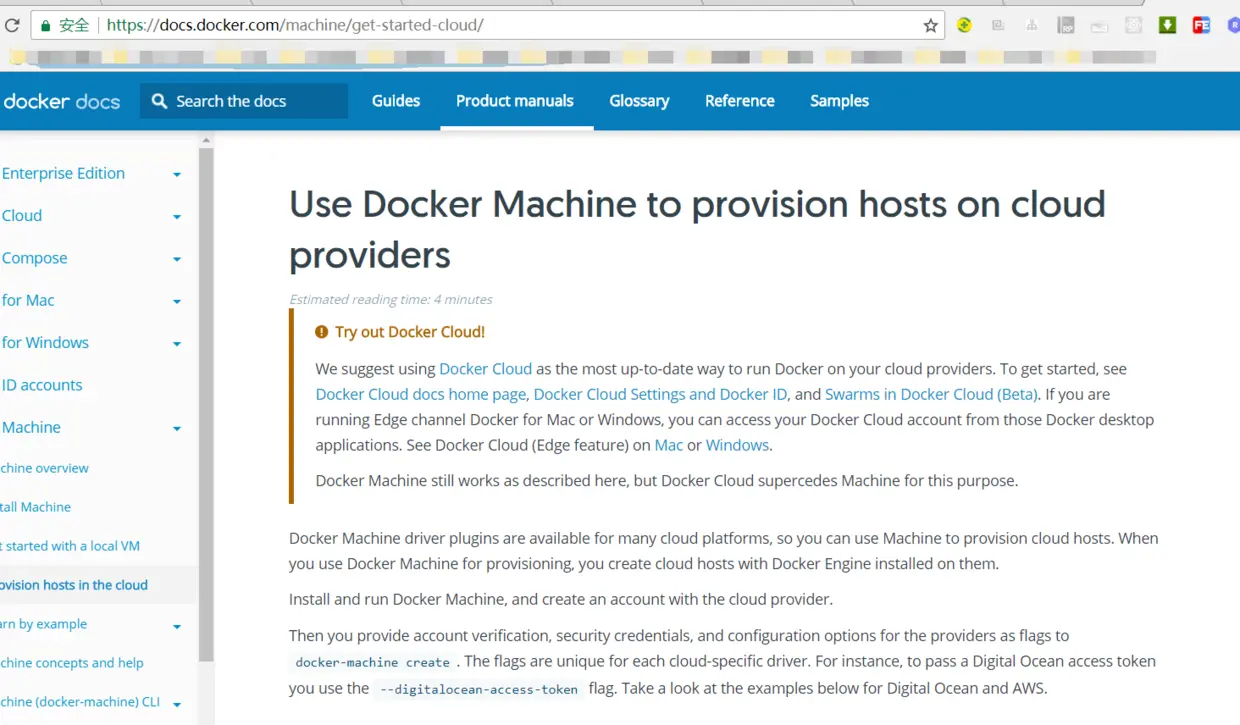Click the Compose sidebar label

tap(34, 258)
